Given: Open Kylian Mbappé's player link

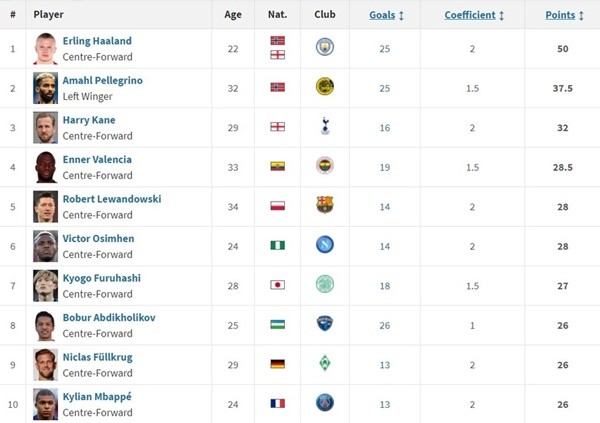Looking at the screenshot, I should (x=97, y=397).
